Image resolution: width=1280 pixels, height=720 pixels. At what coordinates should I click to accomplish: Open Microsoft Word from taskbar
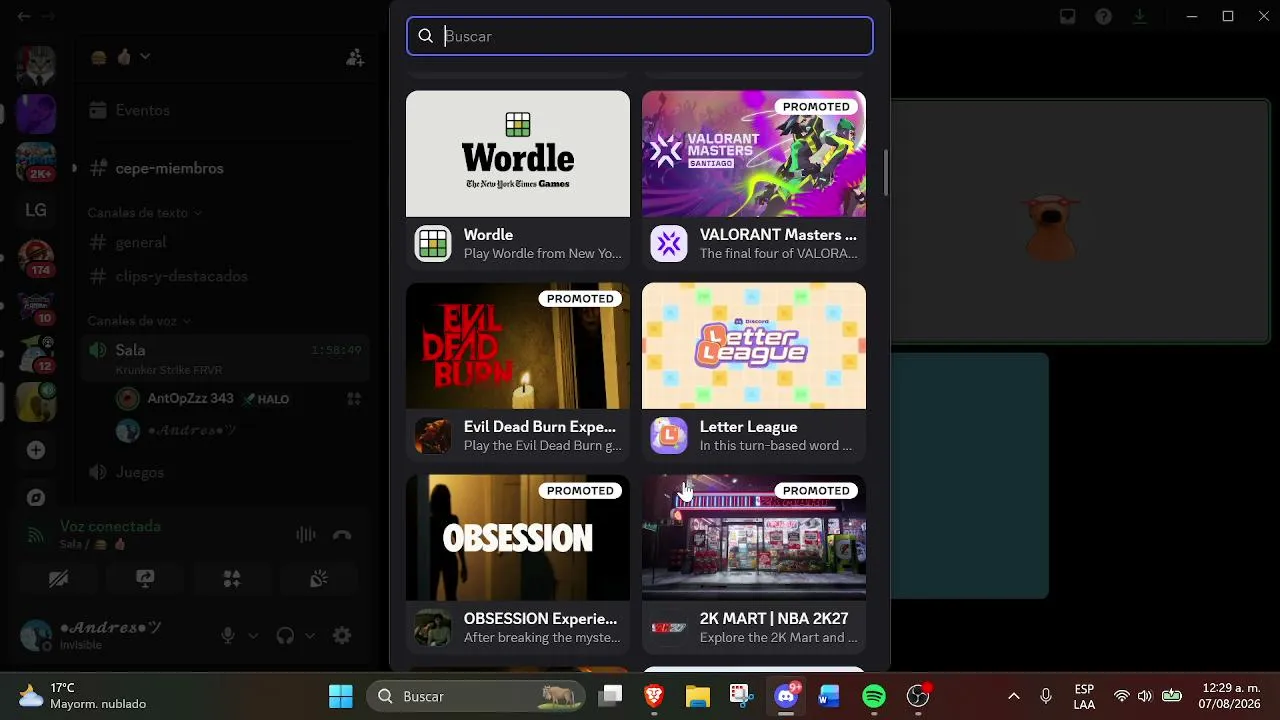[x=829, y=696]
